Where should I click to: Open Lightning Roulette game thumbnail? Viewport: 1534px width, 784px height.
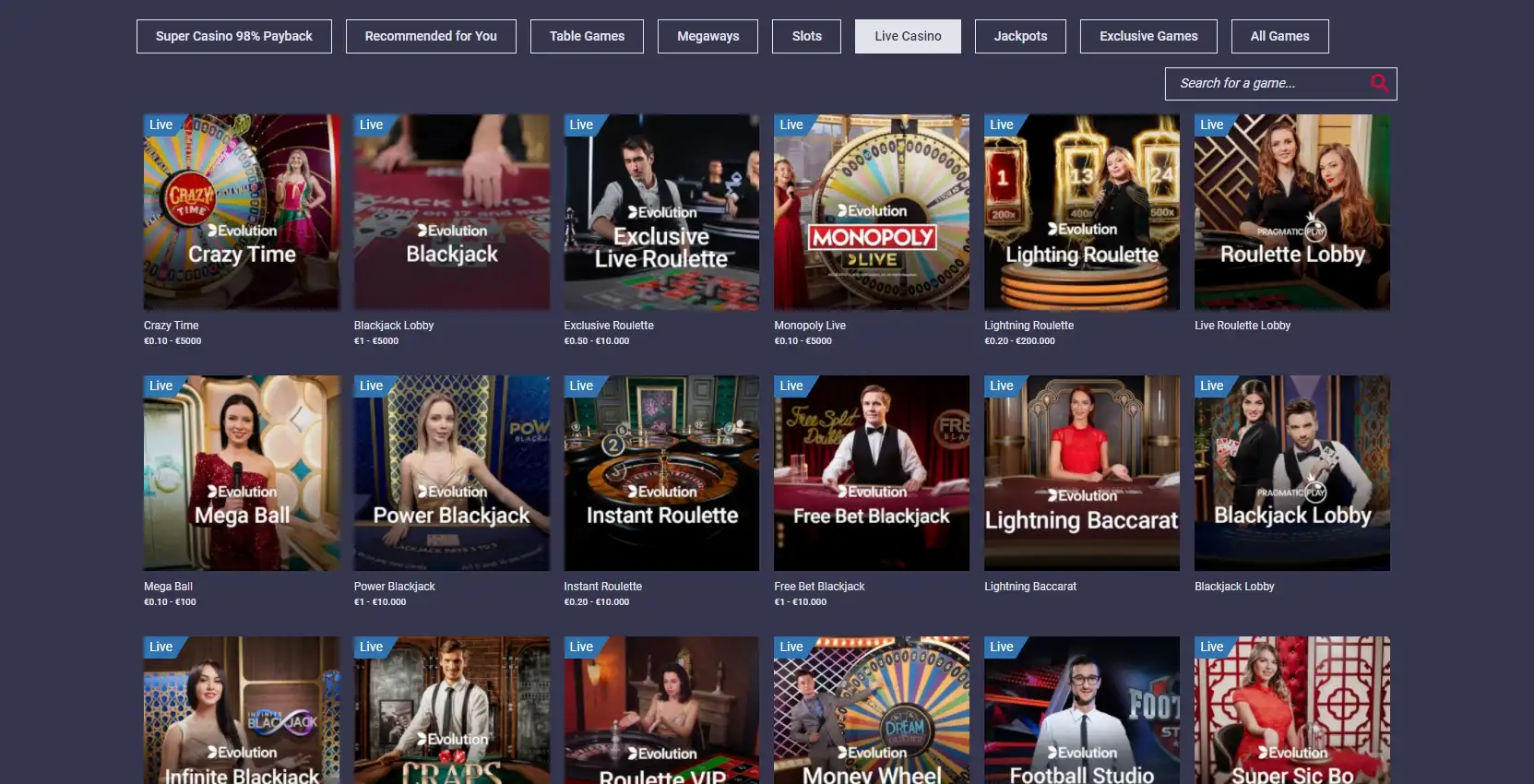point(1082,212)
